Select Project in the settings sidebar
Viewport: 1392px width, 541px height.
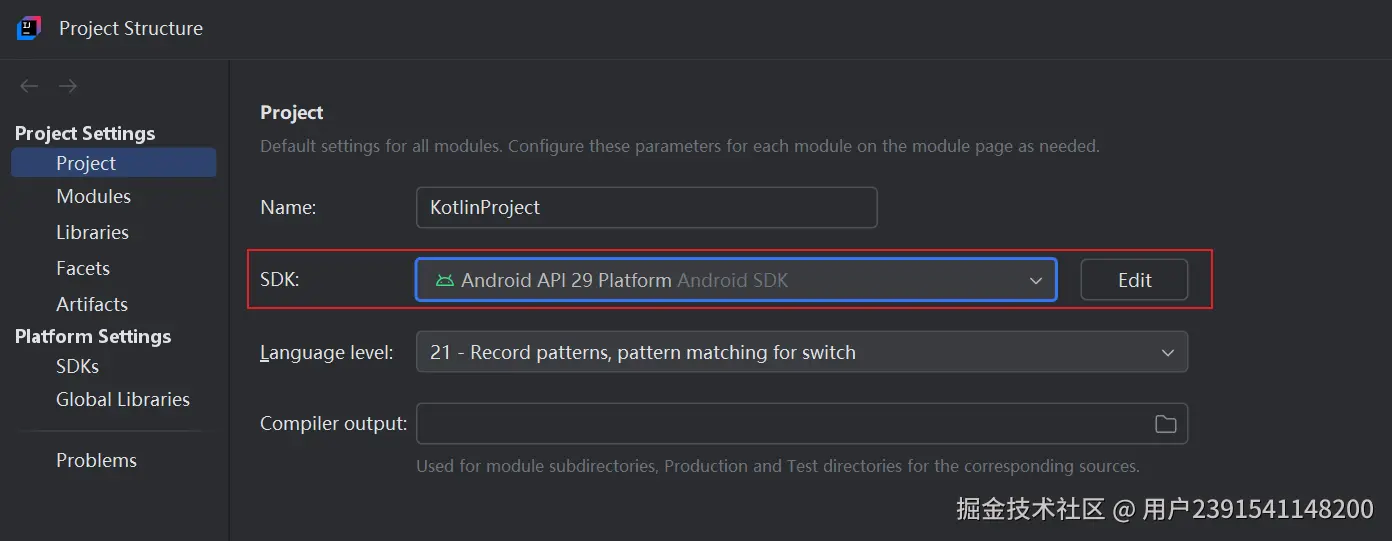coord(86,163)
